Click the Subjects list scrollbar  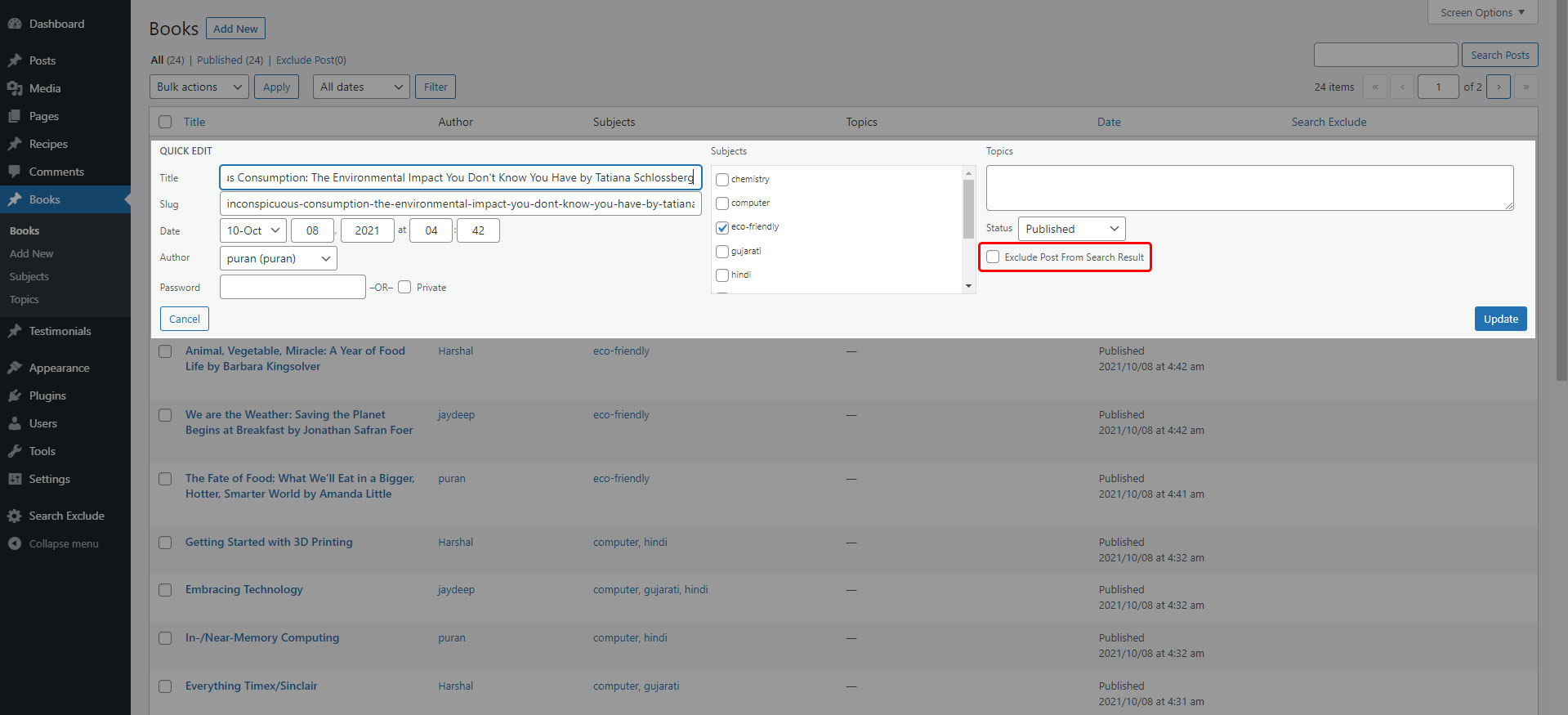(969, 208)
